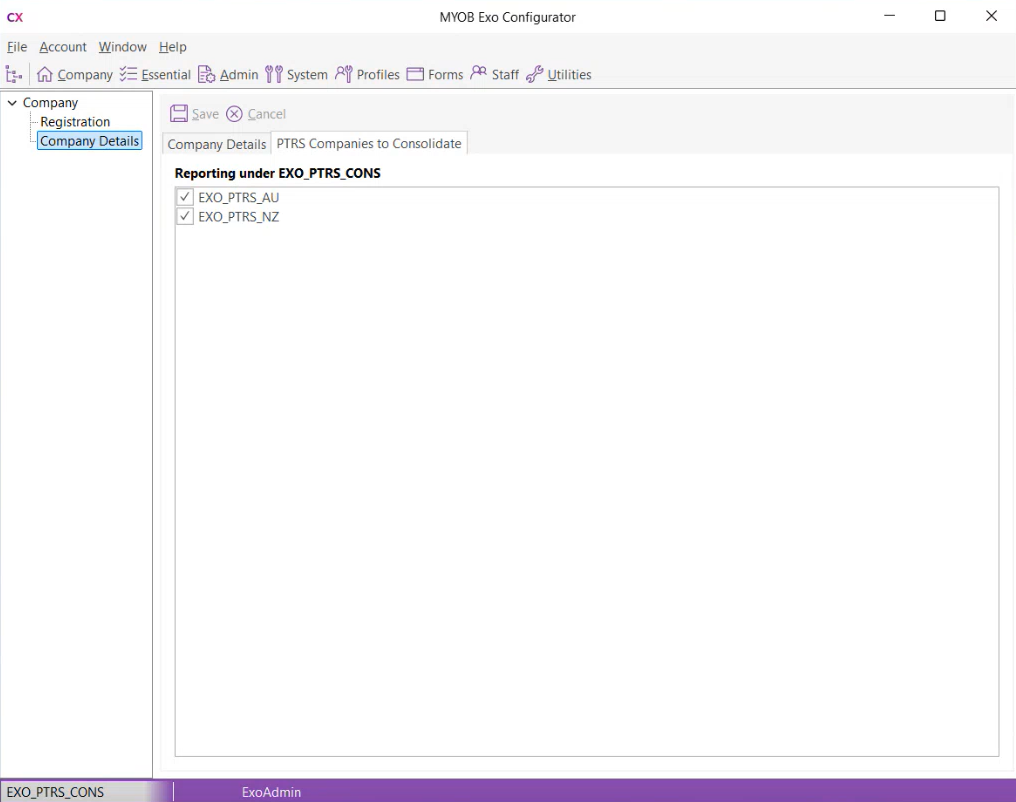Click the Profiles toolbar label
This screenshot has height=802, width=1016.
[378, 74]
